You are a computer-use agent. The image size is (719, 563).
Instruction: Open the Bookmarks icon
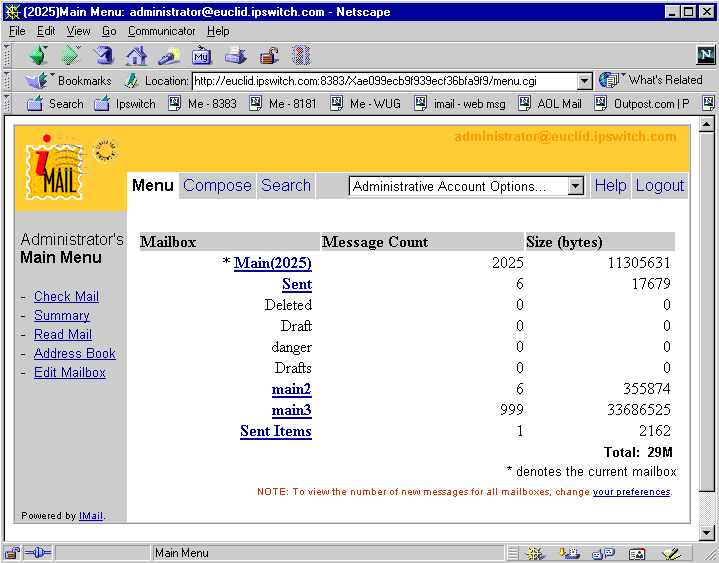(37, 81)
